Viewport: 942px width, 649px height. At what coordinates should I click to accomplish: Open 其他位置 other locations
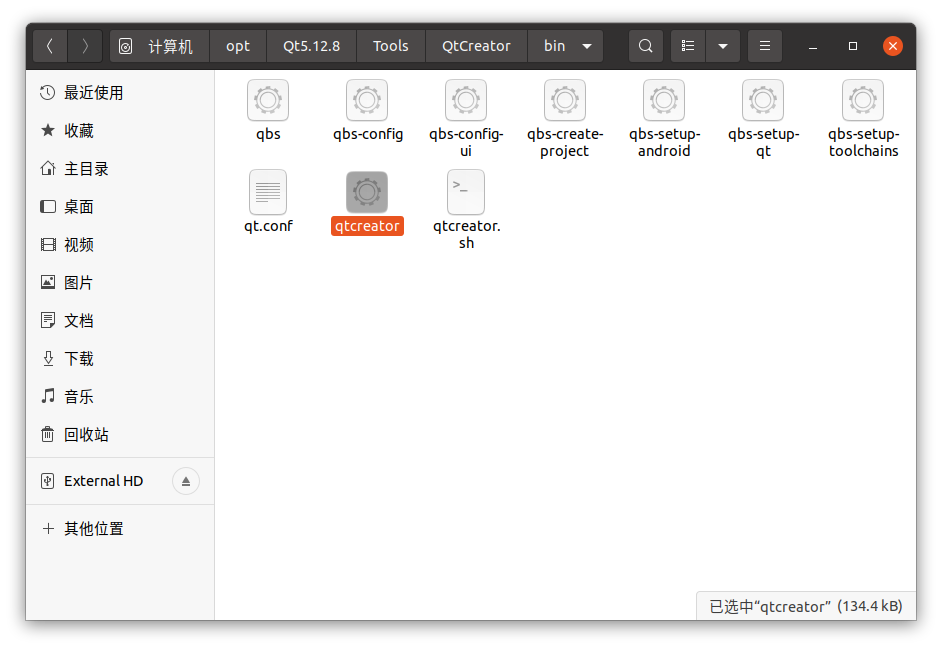pos(120,528)
